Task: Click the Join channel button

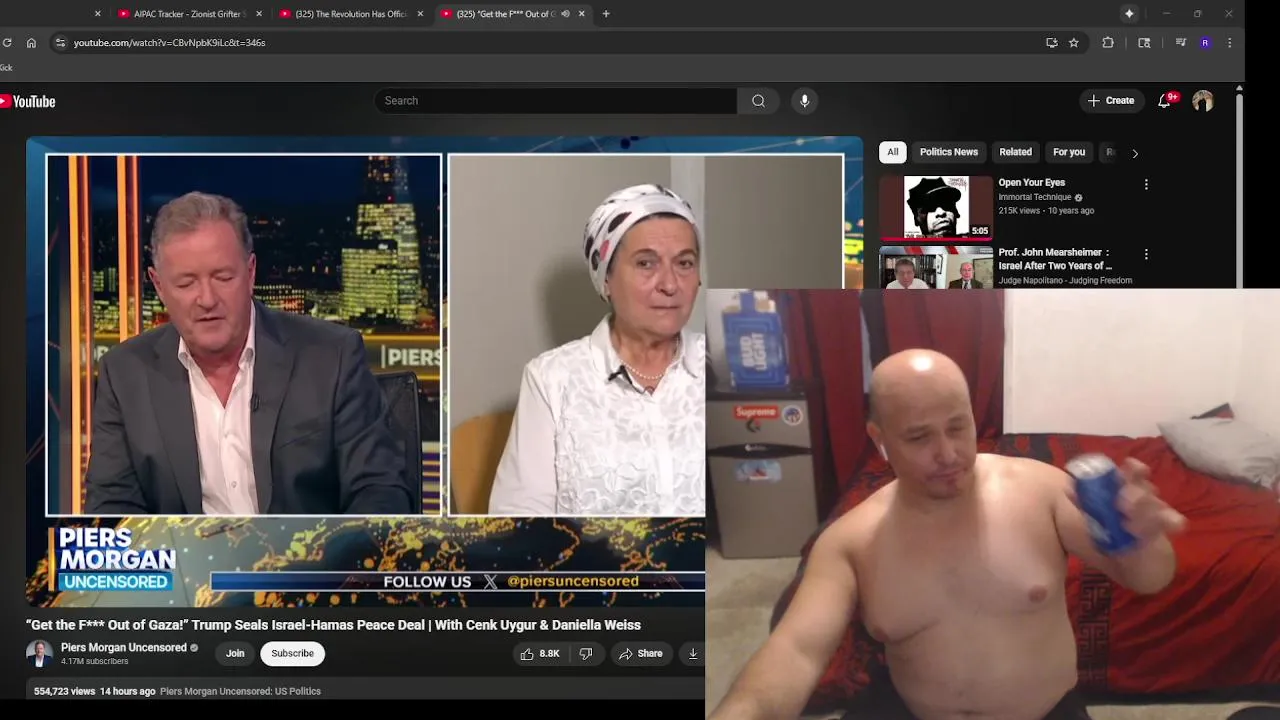Action: (235, 653)
